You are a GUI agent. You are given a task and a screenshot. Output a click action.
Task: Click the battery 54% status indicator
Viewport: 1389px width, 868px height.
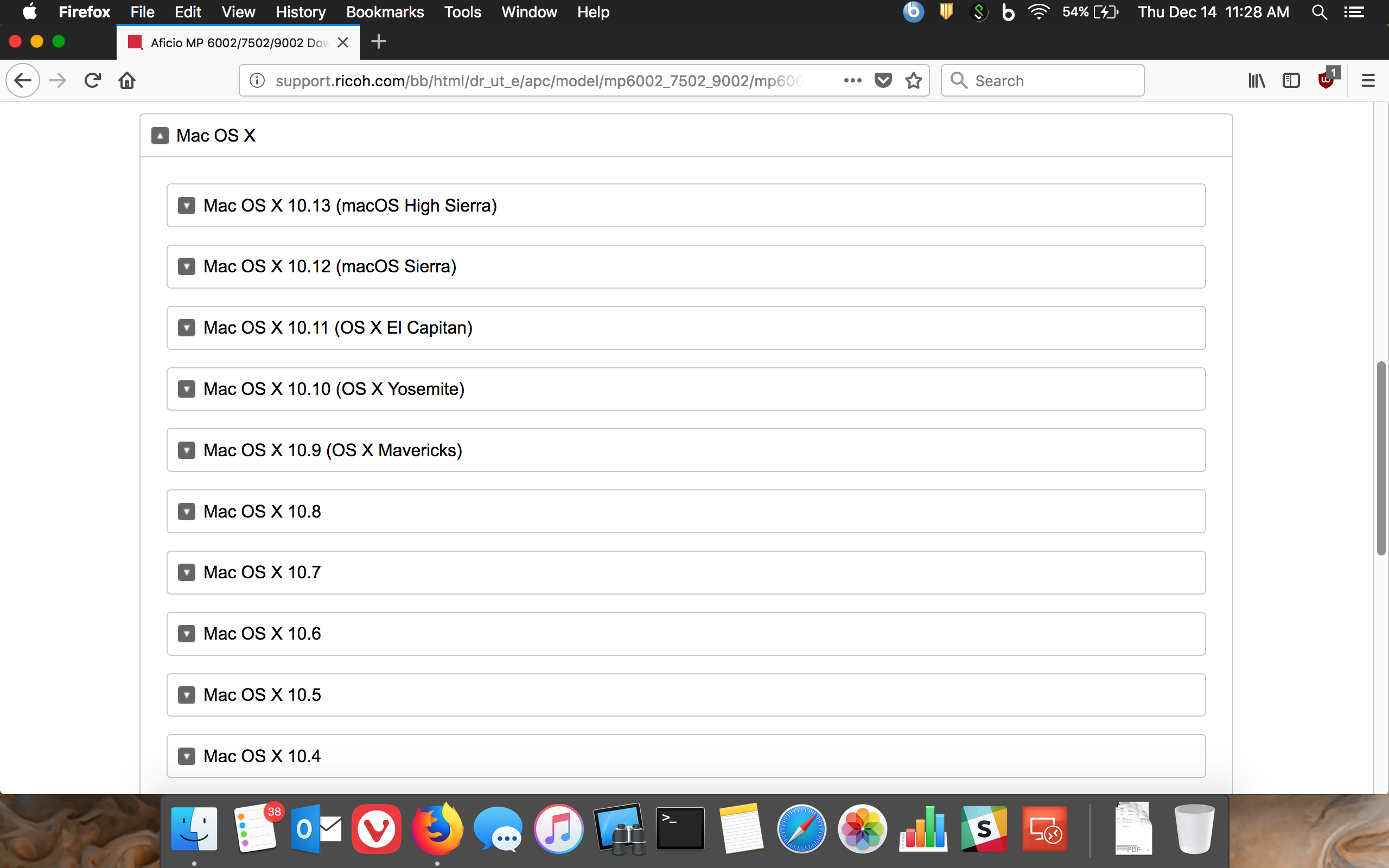1090,12
